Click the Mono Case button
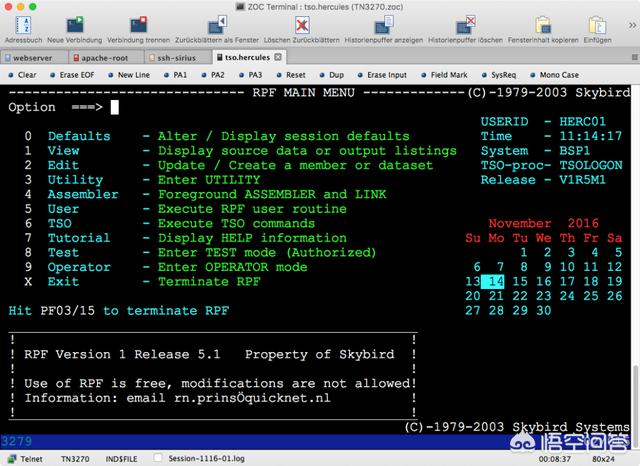 (555, 75)
